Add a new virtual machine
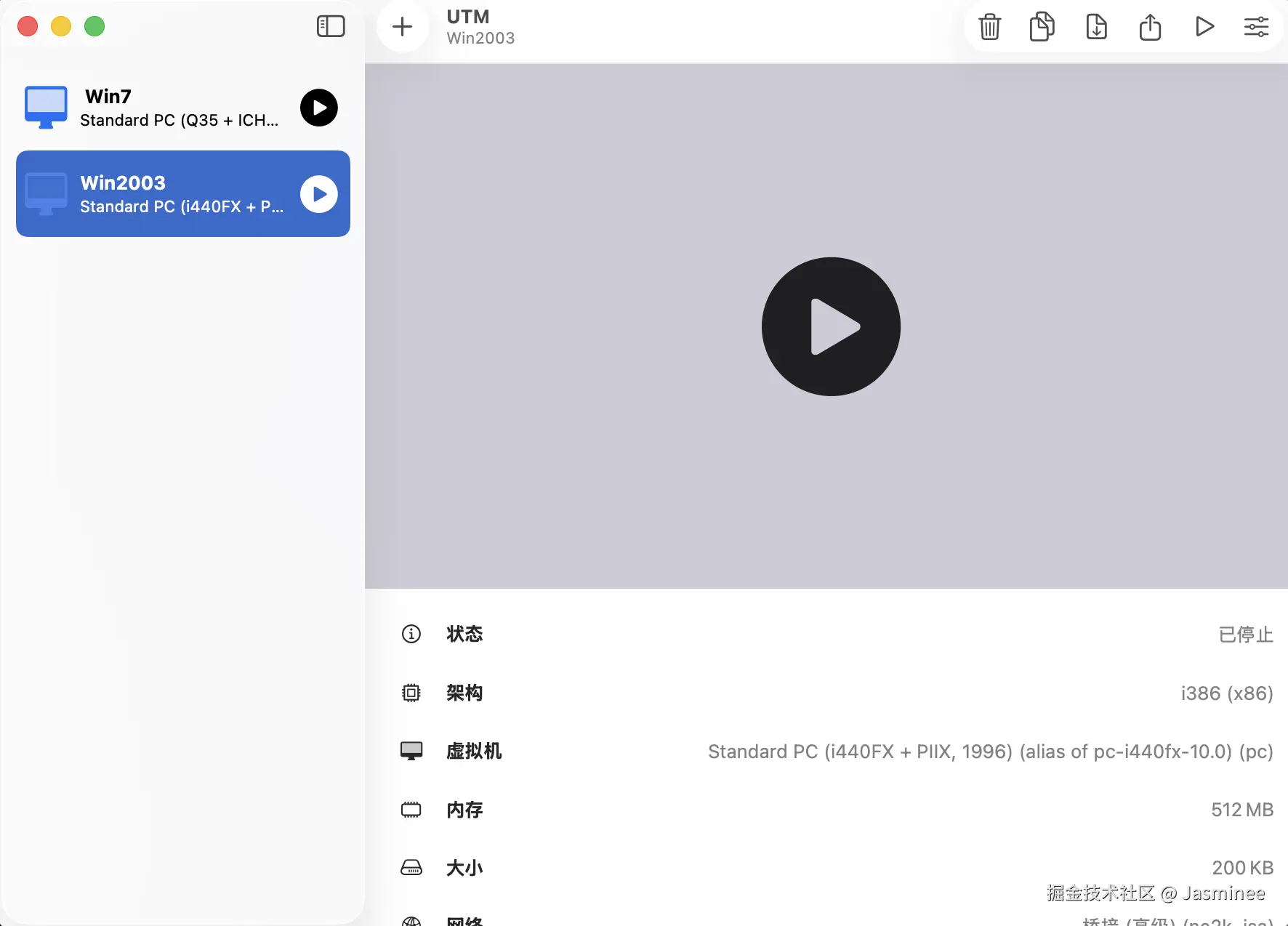Image resolution: width=1288 pixels, height=926 pixels. tap(402, 27)
